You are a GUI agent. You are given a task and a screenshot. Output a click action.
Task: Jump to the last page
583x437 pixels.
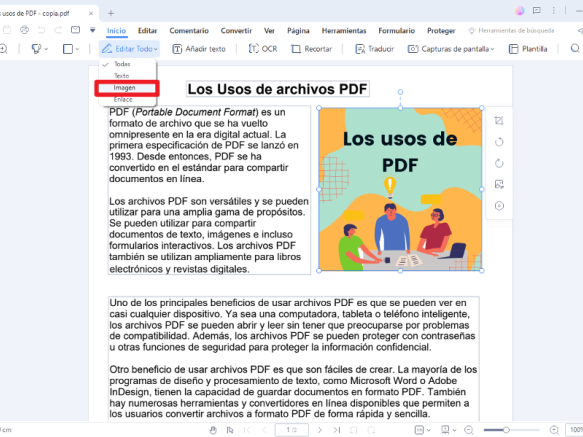336,430
